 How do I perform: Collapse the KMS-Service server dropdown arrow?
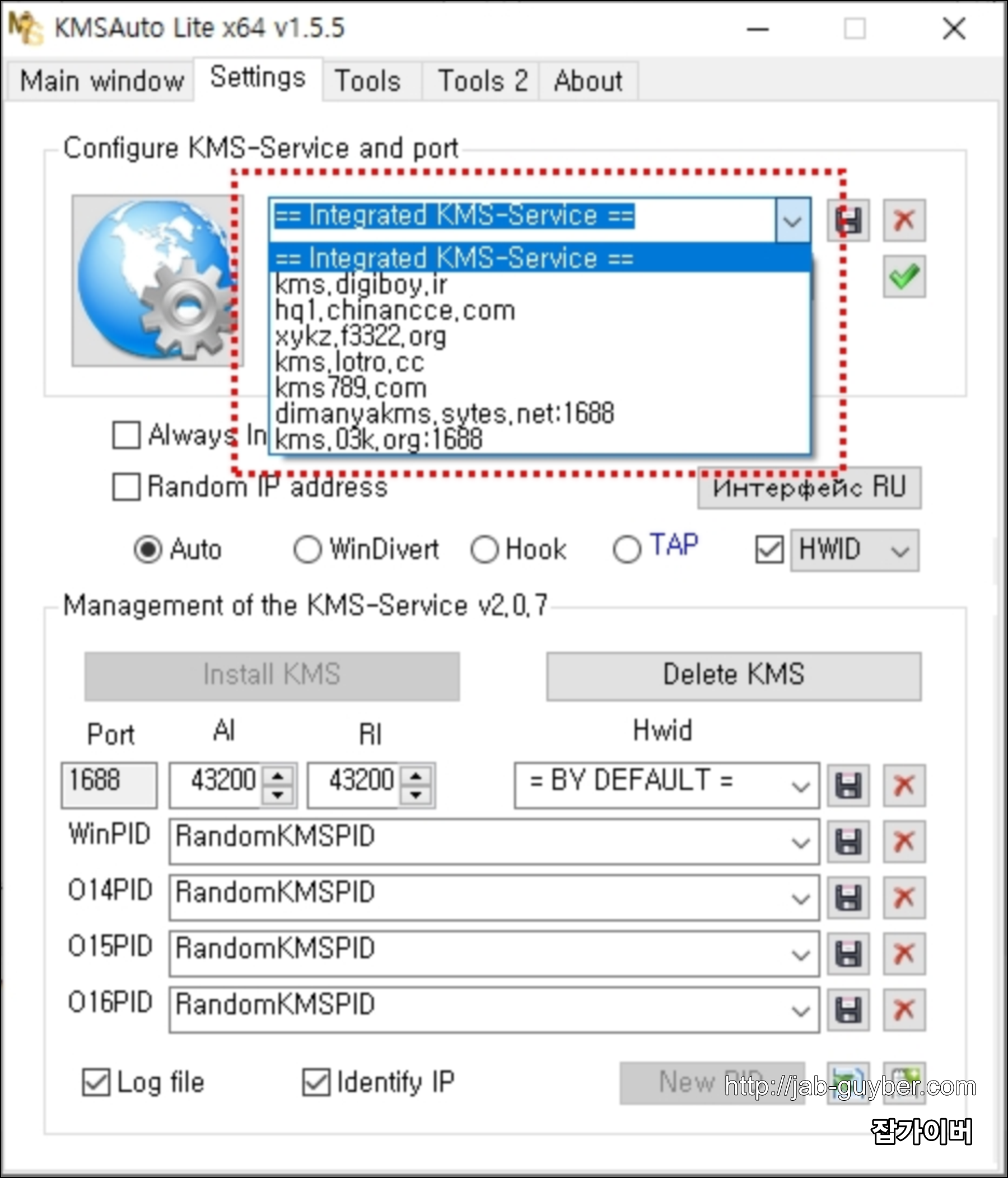pos(793,220)
